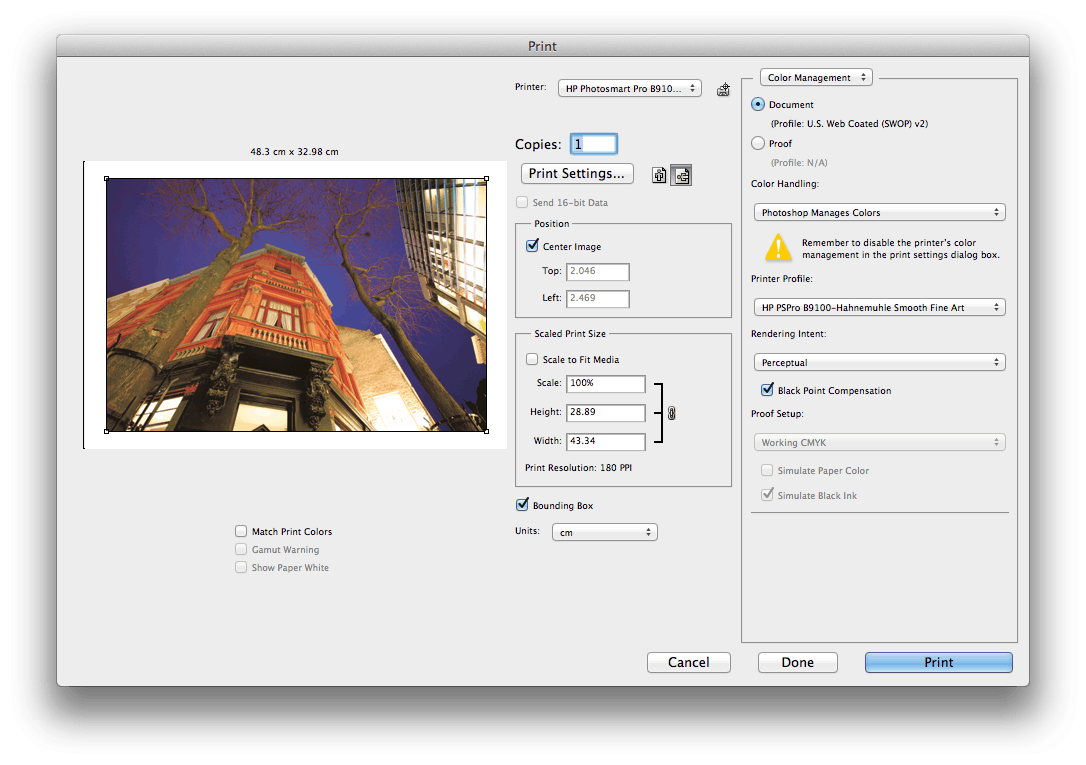Toggle the Bounding Box checkbox

pyautogui.click(x=522, y=505)
